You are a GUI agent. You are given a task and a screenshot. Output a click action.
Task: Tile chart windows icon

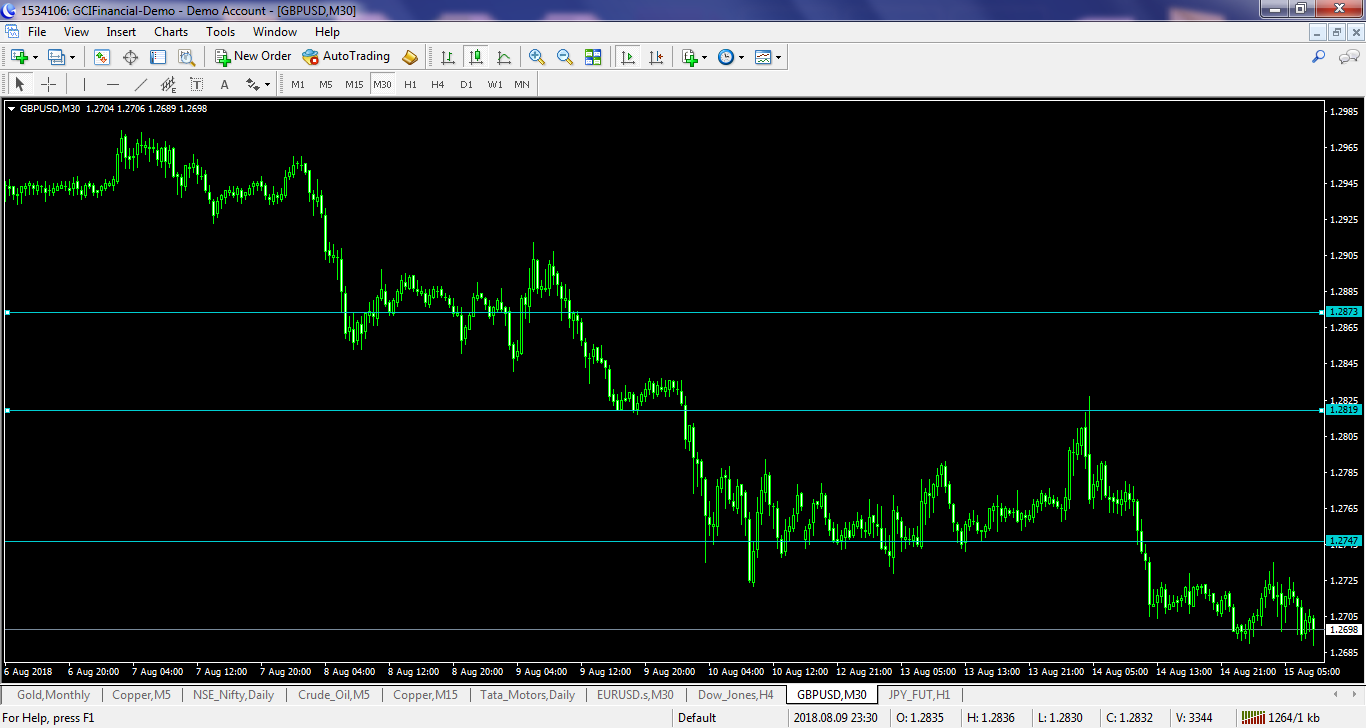pos(593,57)
